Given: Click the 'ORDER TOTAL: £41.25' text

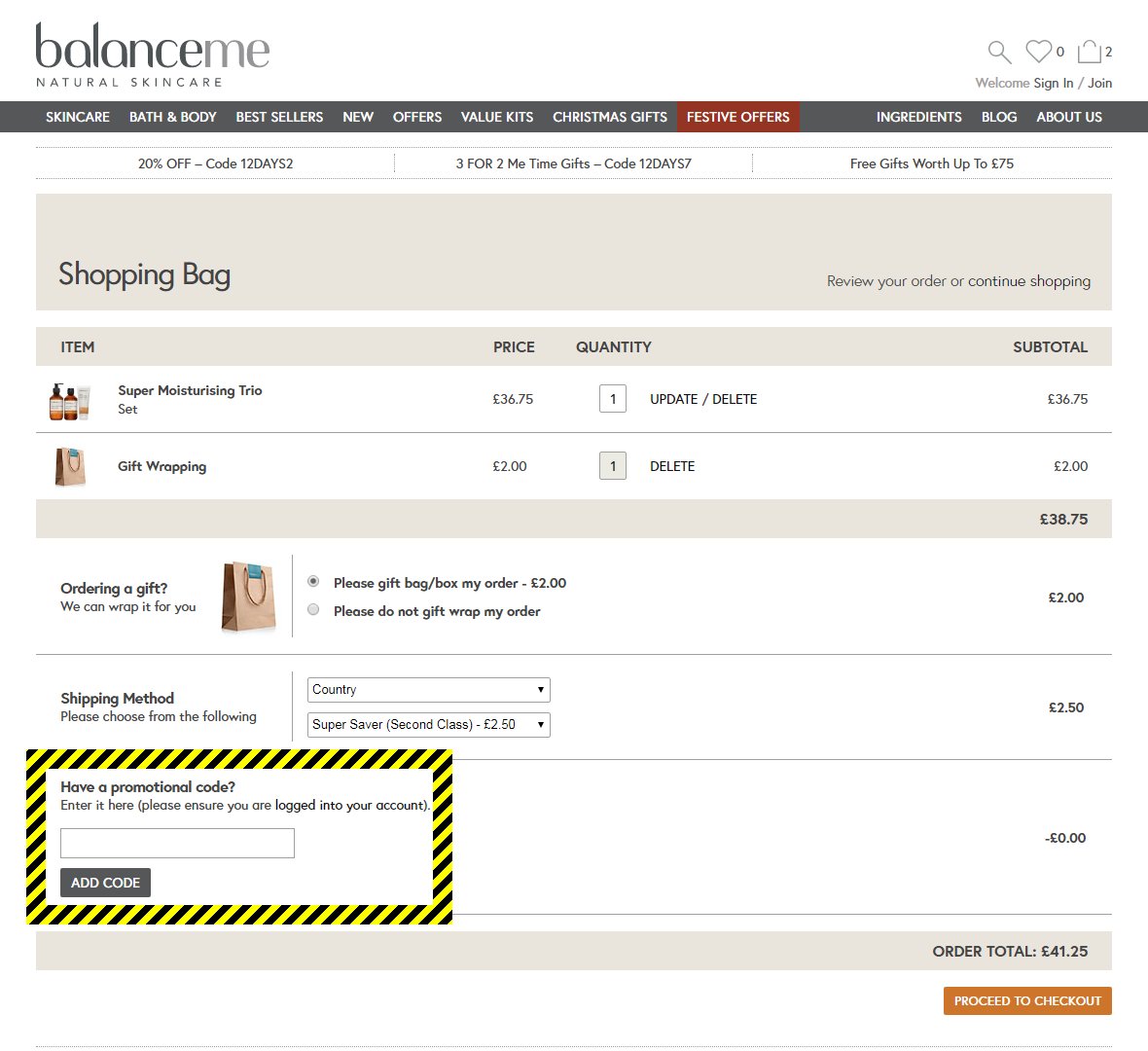Looking at the screenshot, I should [x=1010, y=952].
